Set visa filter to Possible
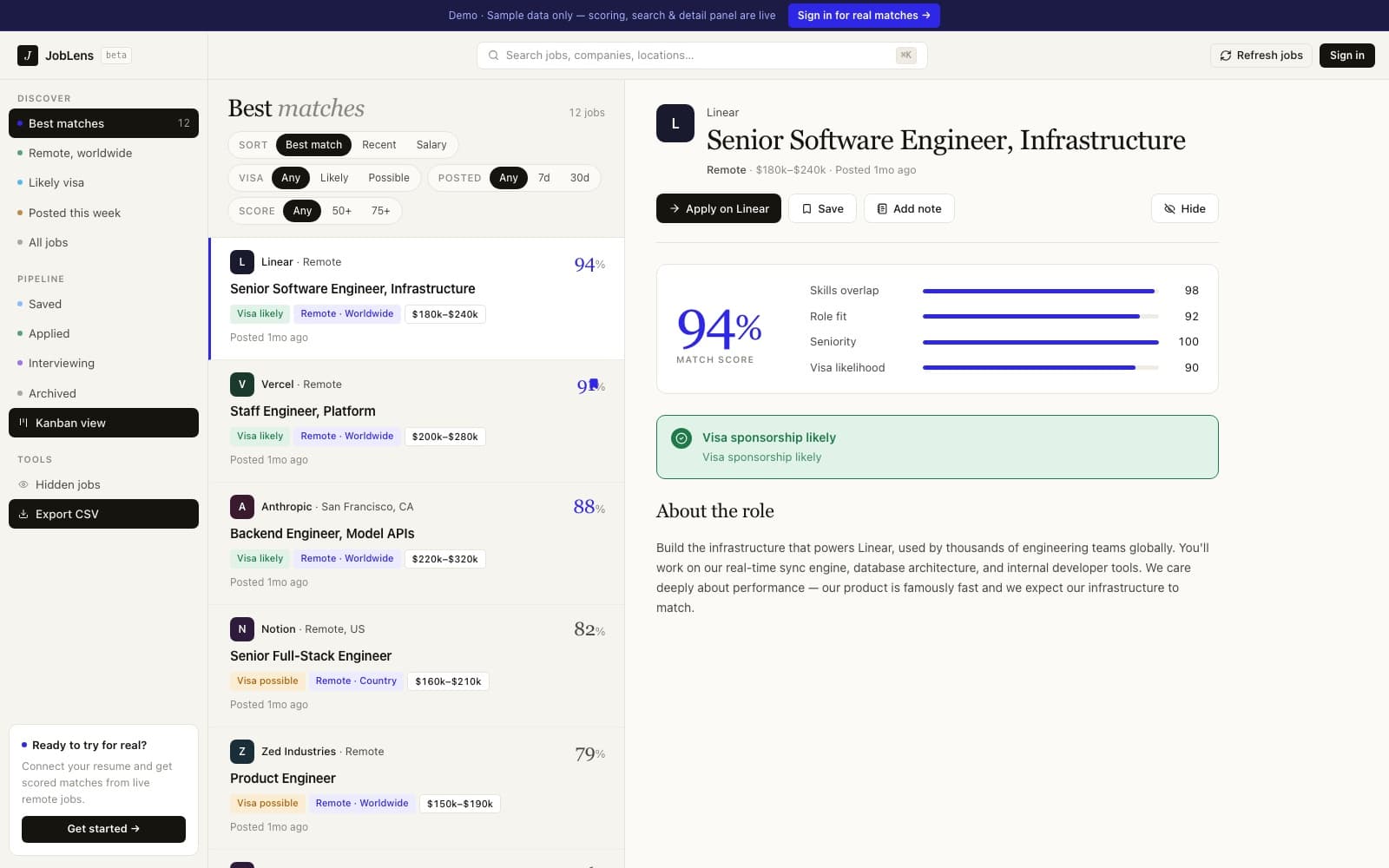The height and width of the screenshot is (868, 1389). [389, 178]
